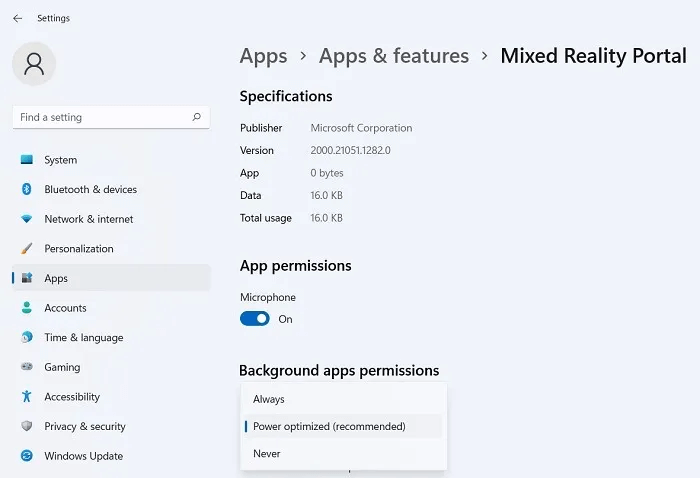
Task: Navigate to Apps & features breadcrumb
Action: 393,56
